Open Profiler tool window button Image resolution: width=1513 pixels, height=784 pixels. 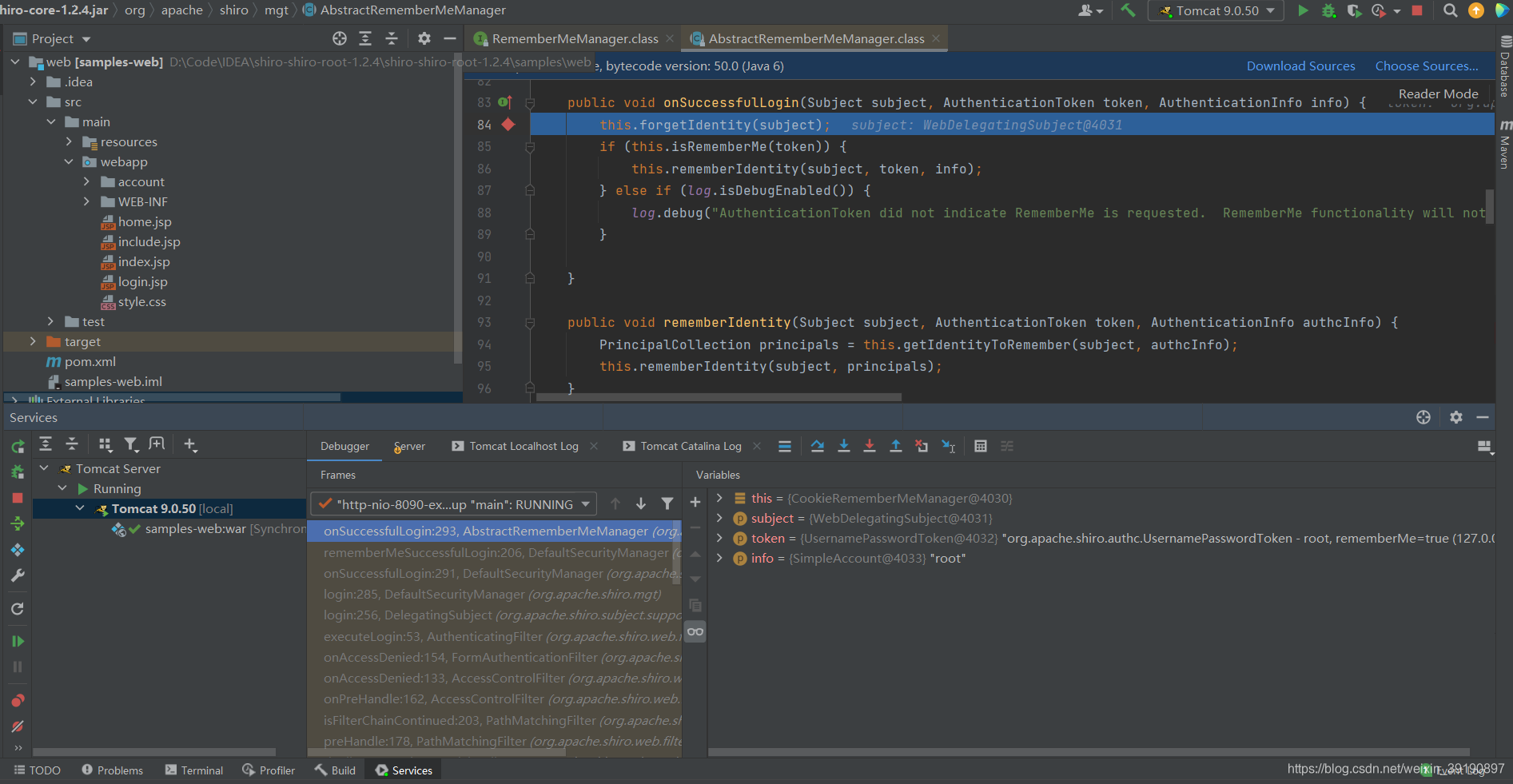269,770
